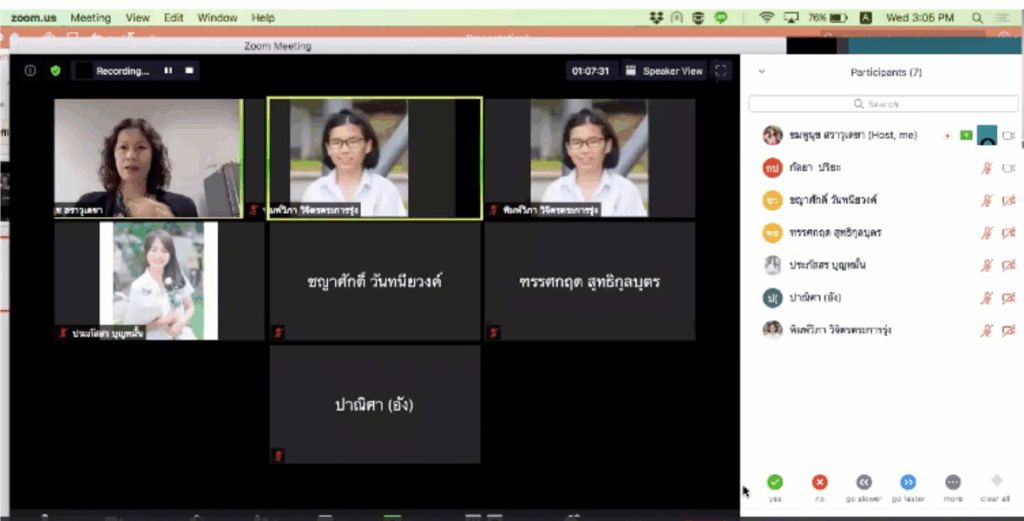Stop the recording

pos(189,71)
